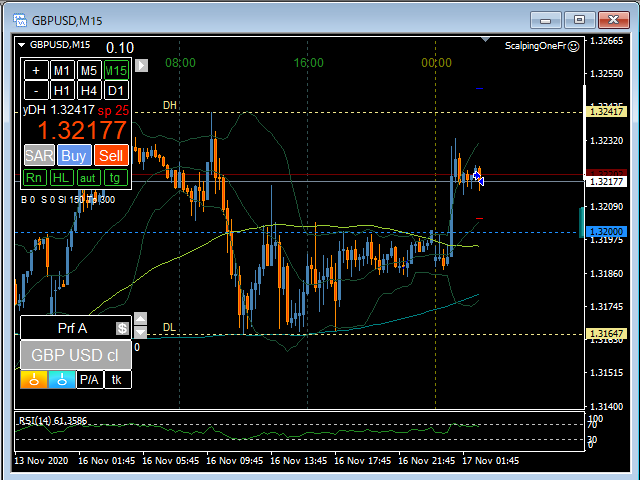Image resolution: width=640 pixels, height=480 pixels.
Task: Click the yellow 1.31647 price label
Action: (x=606, y=334)
